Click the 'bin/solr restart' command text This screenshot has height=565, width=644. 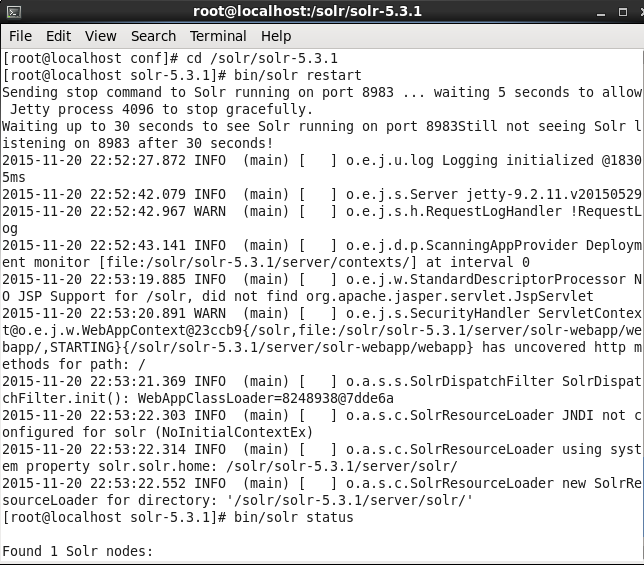tap(297, 76)
